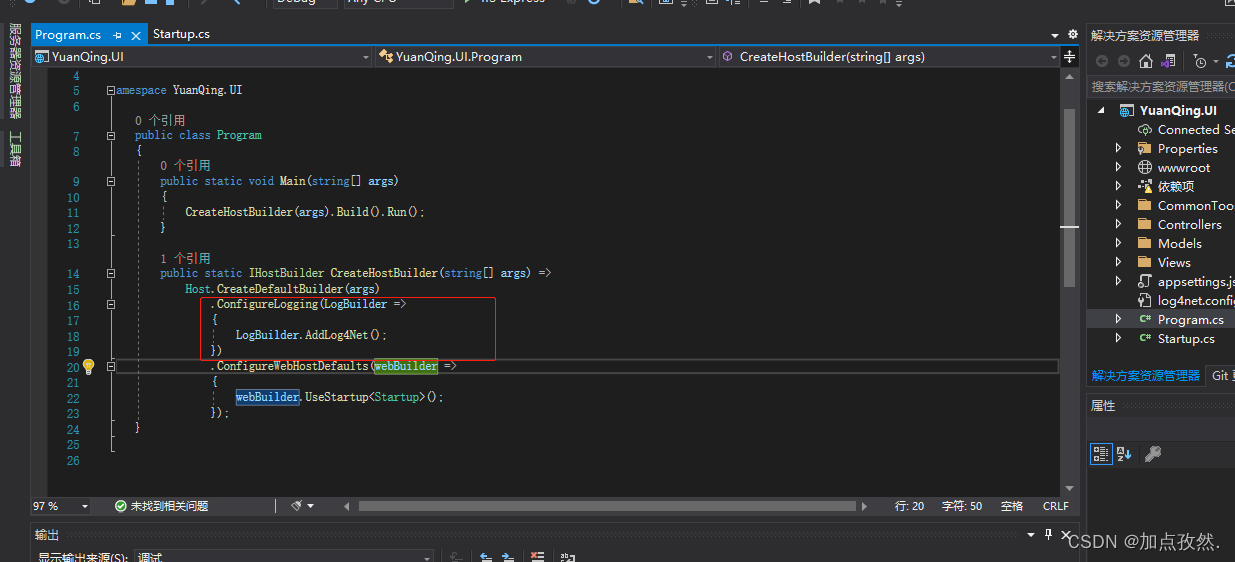Viewport: 1235px width, 562px height.
Task: Click the property pages wrench icon
Action: click(1152, 454)
